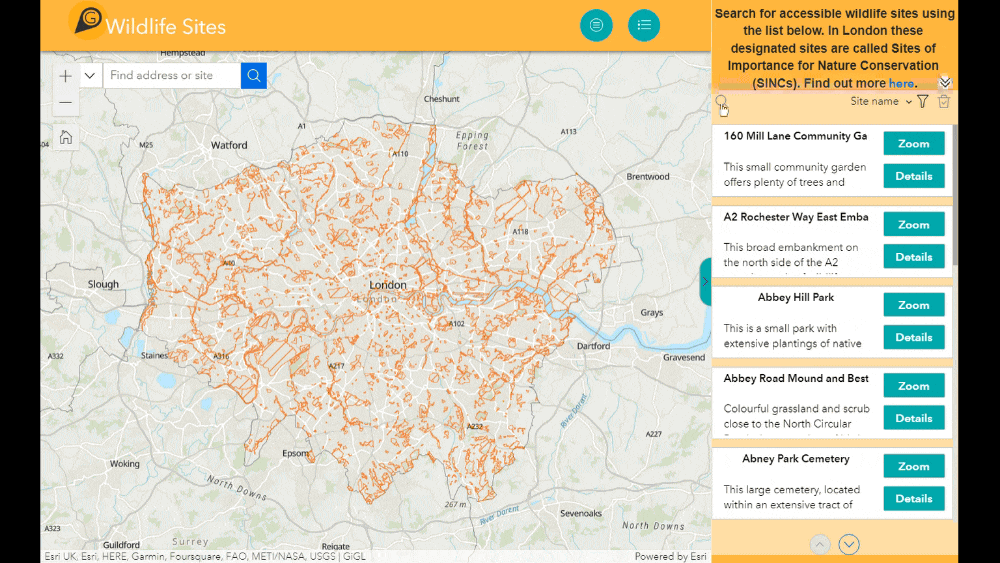Click the Slough label on the map
This screenshot has height=563, width=1000.
click(103, 284)
